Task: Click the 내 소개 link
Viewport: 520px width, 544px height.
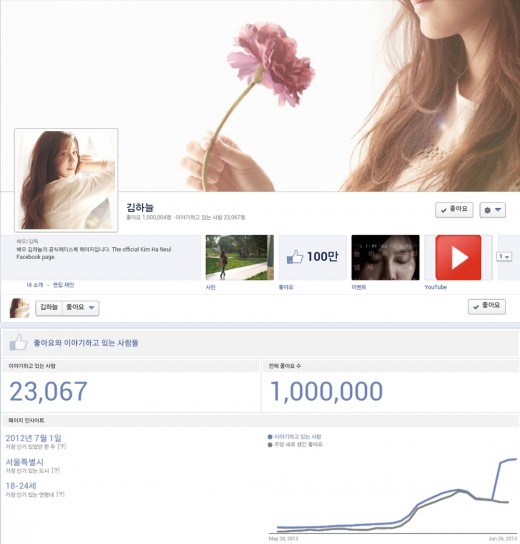Action: pyautogui.click(x=35, y=285)
